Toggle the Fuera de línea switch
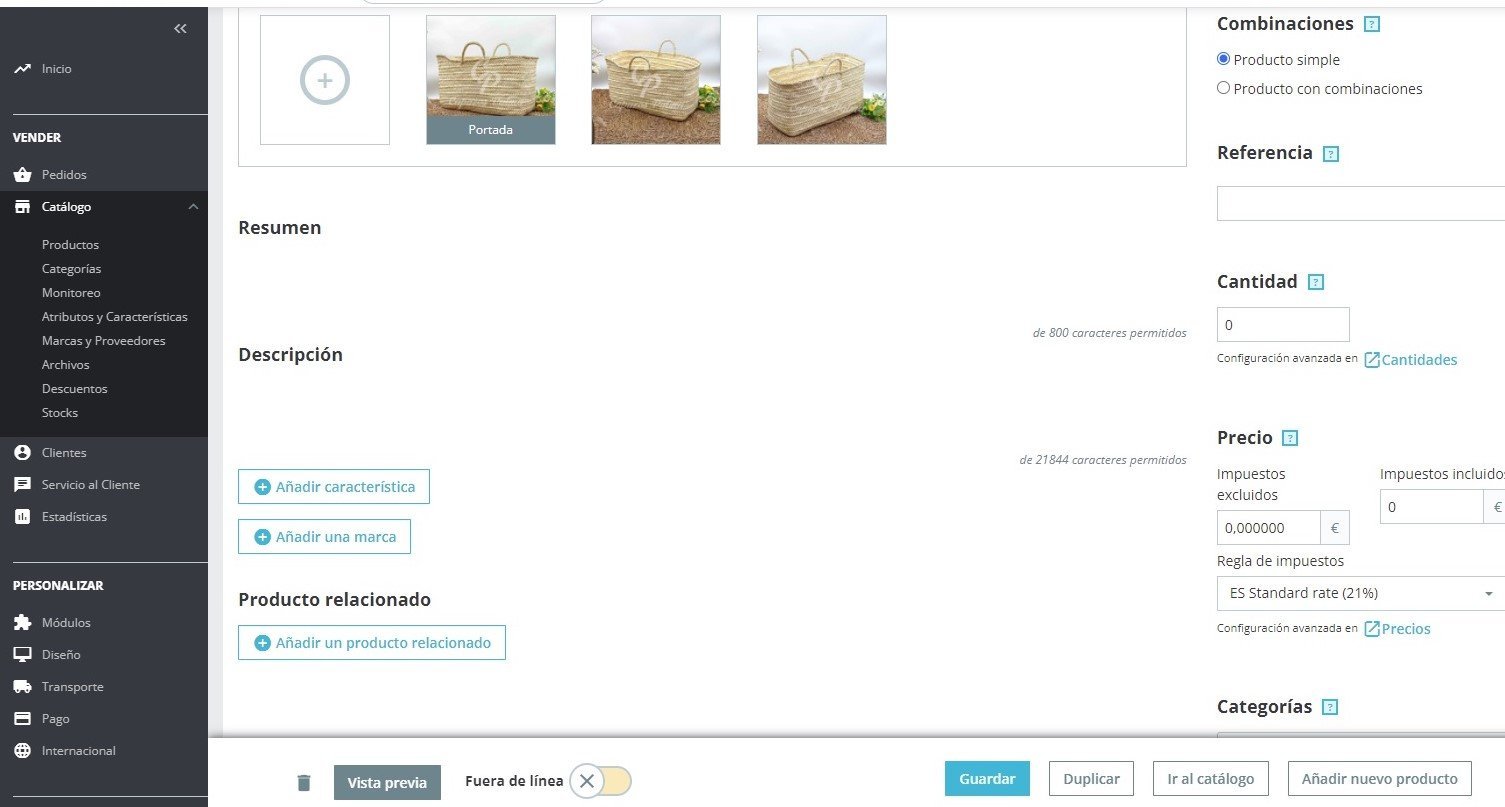 pyautogui.click(x=601, y=781)
